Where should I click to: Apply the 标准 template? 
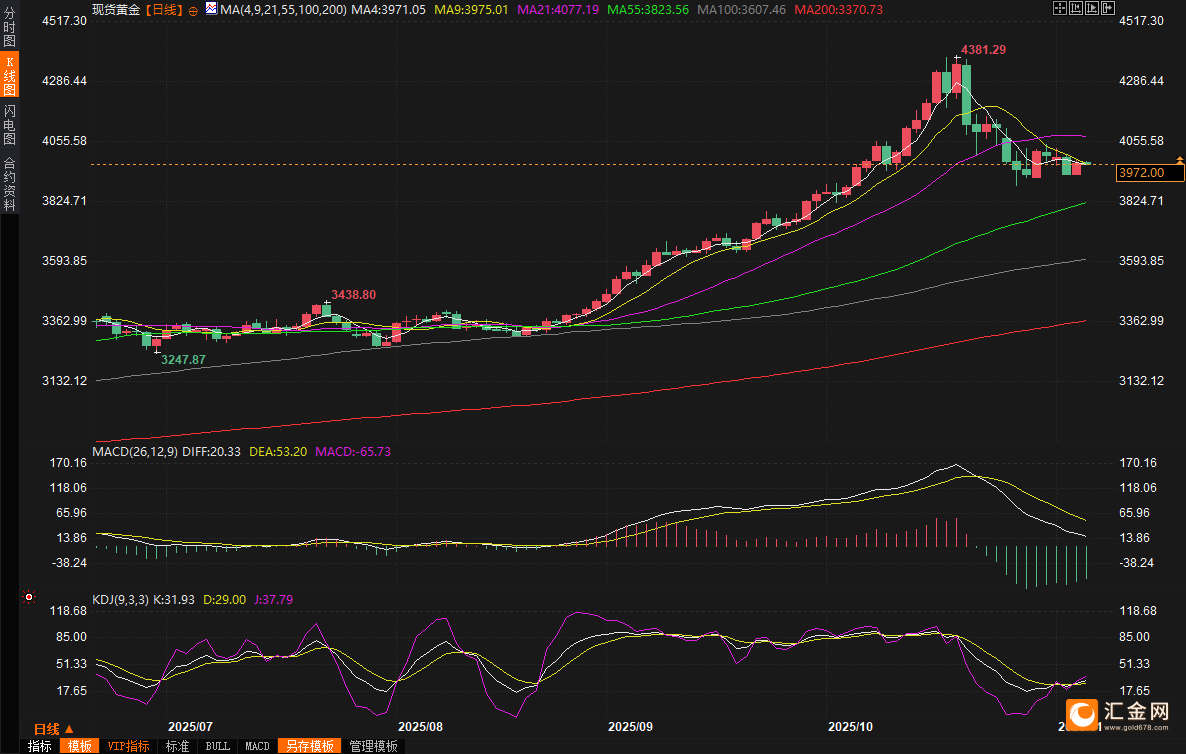(178, 746)
